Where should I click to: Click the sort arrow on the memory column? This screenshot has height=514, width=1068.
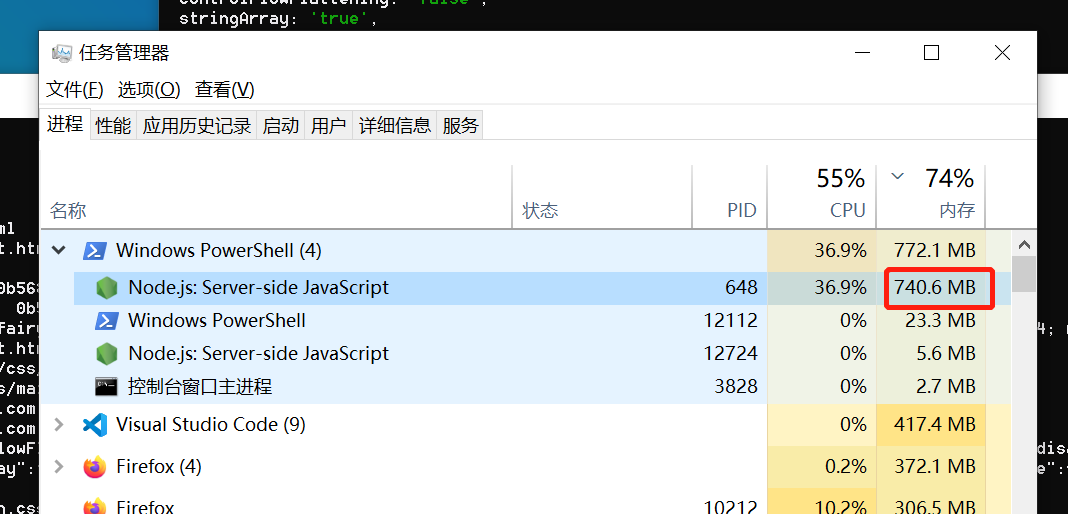(x=898, y=177)
